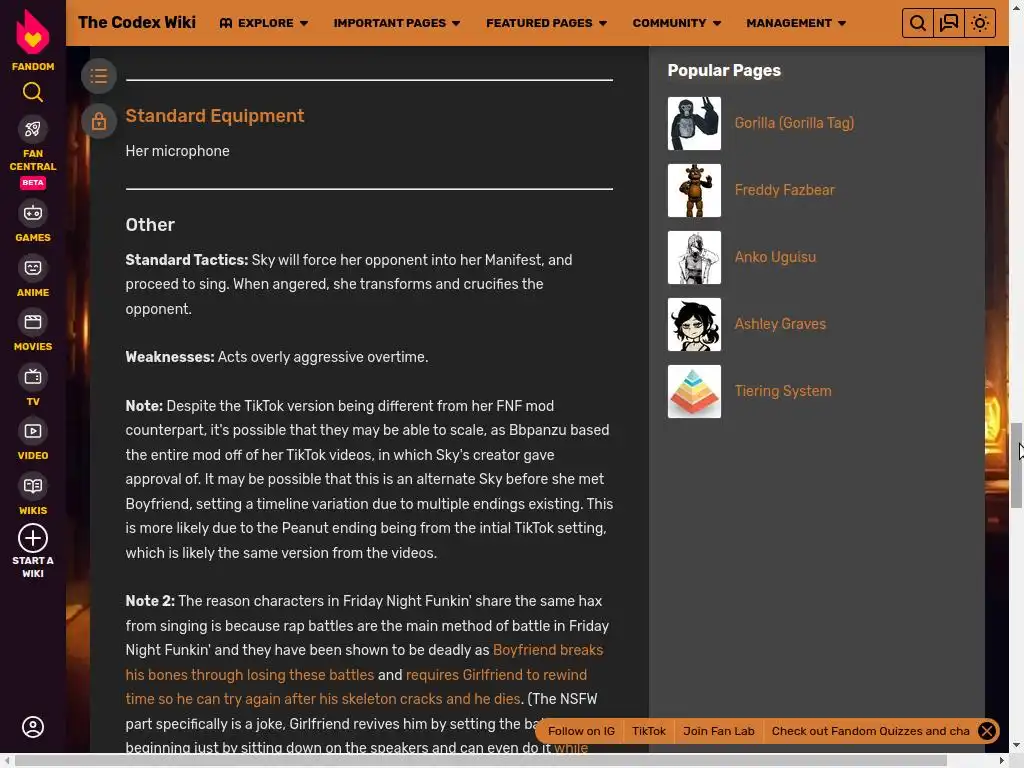1024x768 pixels.
Task: Click the page lock icon
Action: click(x=99, y=121)
